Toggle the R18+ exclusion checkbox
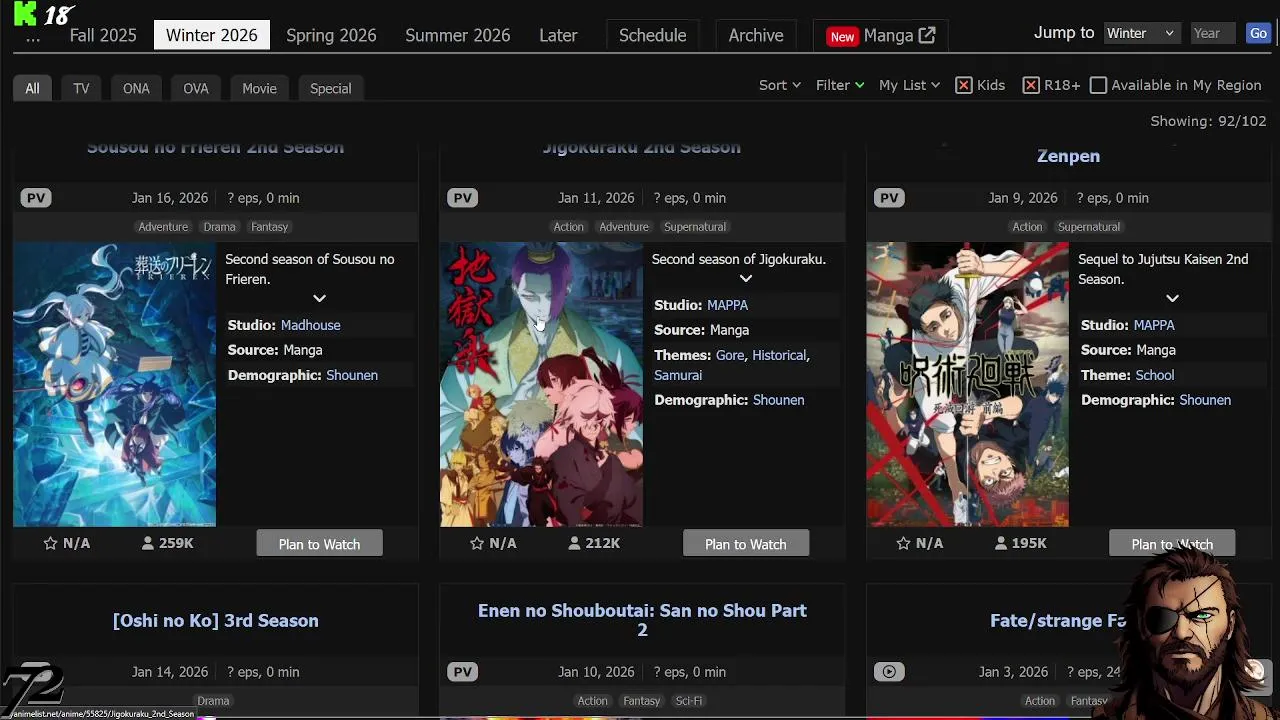This screenshot has height=720, width=1280. coord(1031,85)
